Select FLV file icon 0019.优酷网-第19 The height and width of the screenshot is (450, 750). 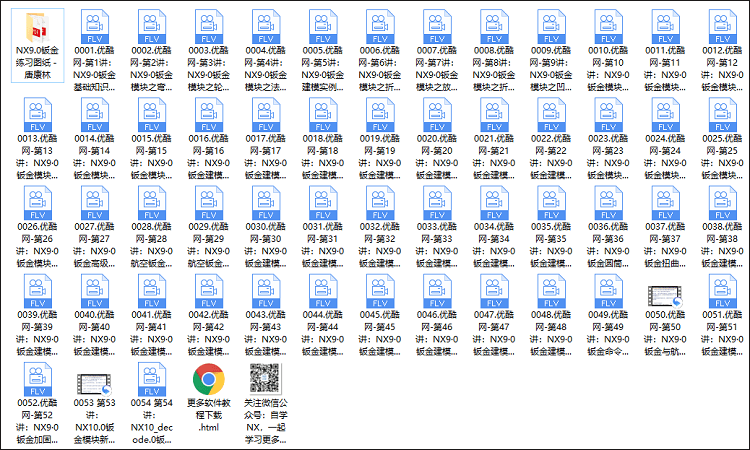tap(380, 115)
